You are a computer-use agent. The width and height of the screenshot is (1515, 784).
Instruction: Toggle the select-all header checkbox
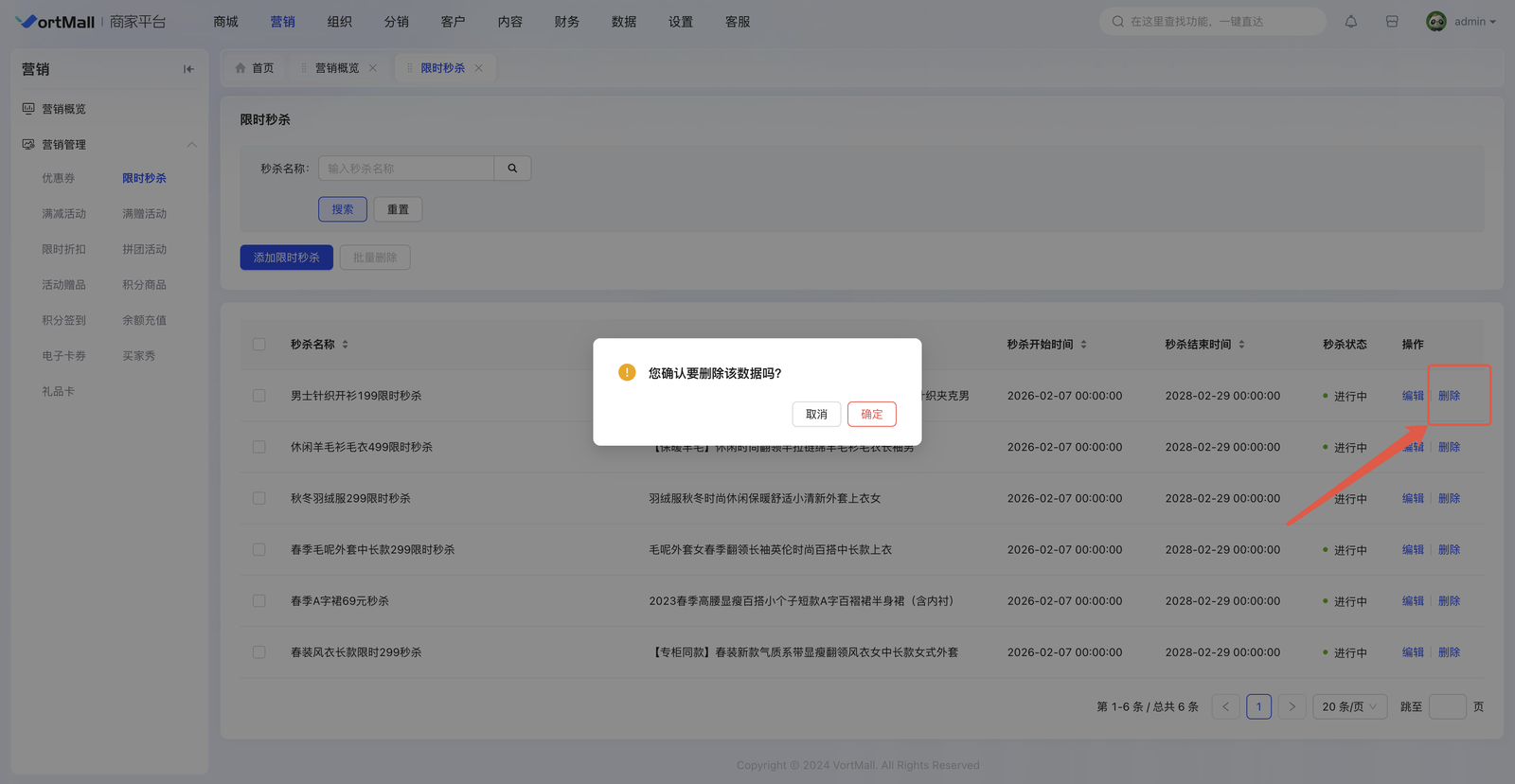pos(258,345)
